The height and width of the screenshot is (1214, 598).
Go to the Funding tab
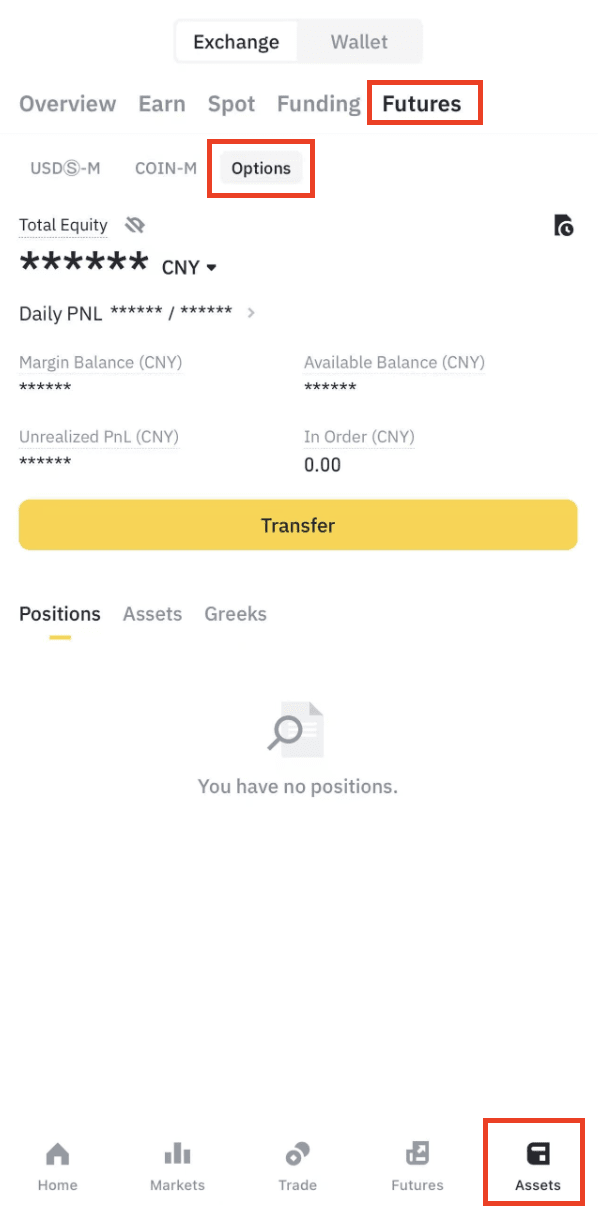coord(318,103)
